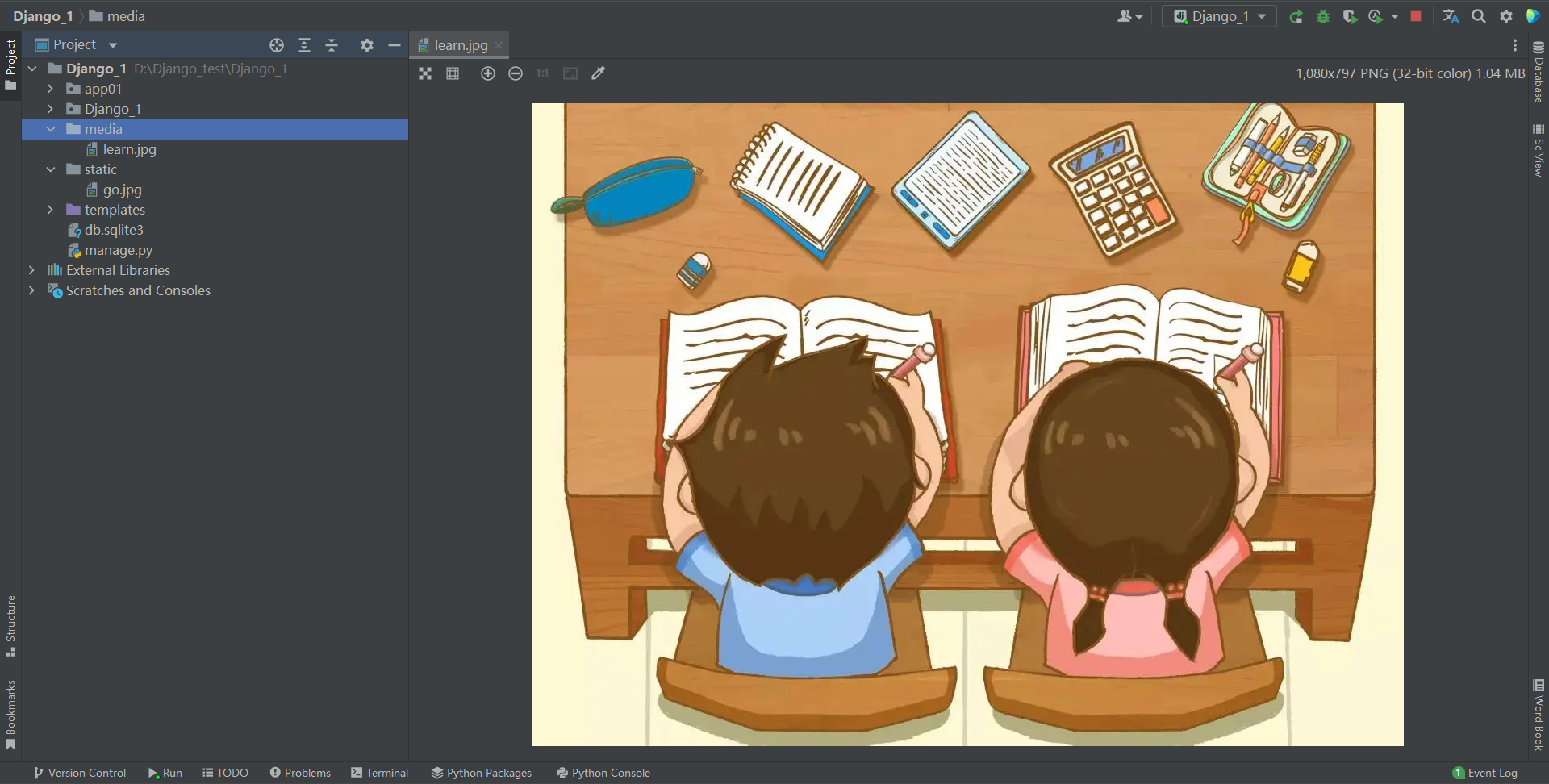Image resolution: width=1549 pixels, height=784 pixels.
Task: Hide the Project tool window
Action: (x=395, y=45)
